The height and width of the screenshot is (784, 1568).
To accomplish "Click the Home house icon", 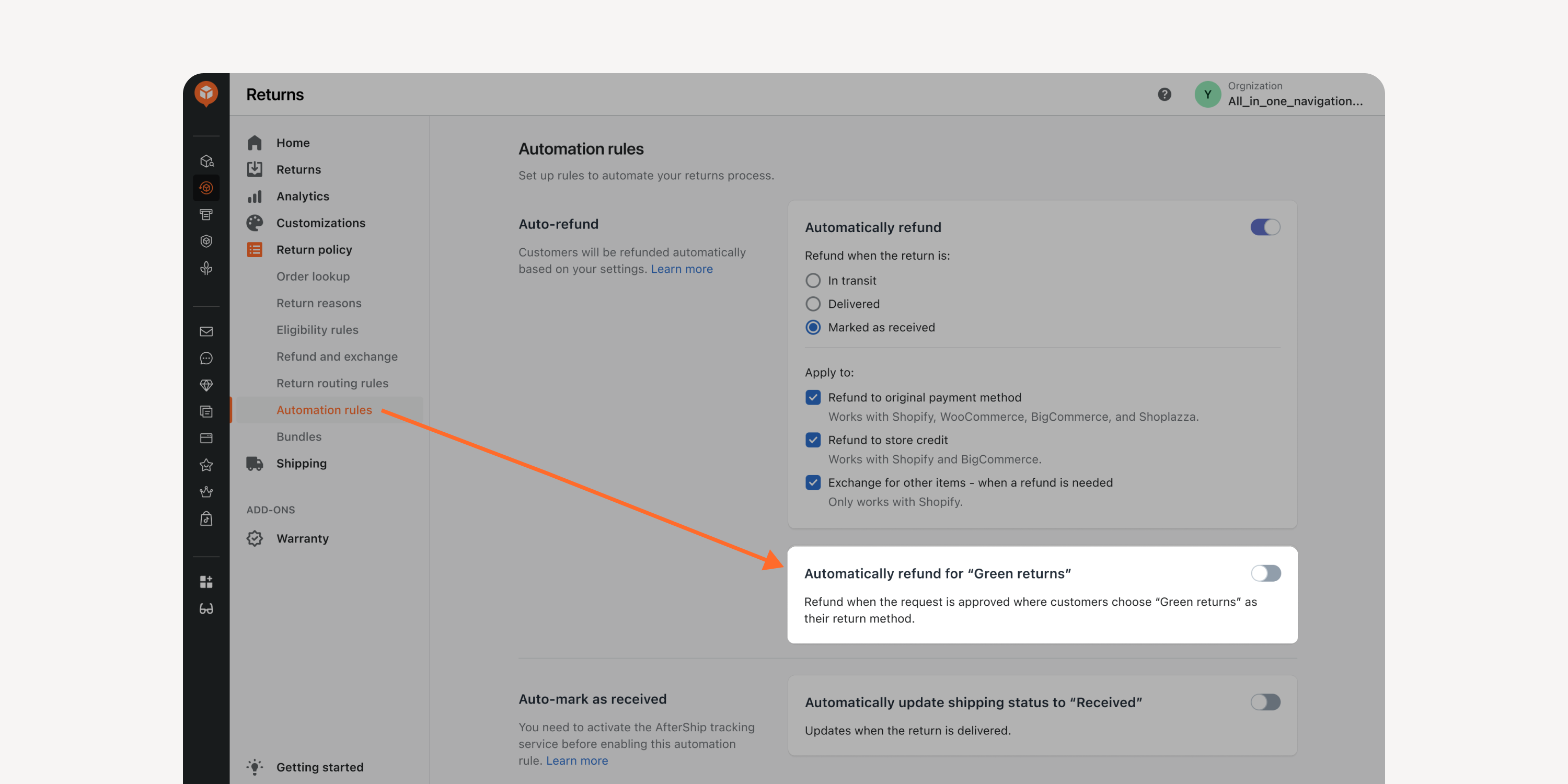I will pos(255,143).
